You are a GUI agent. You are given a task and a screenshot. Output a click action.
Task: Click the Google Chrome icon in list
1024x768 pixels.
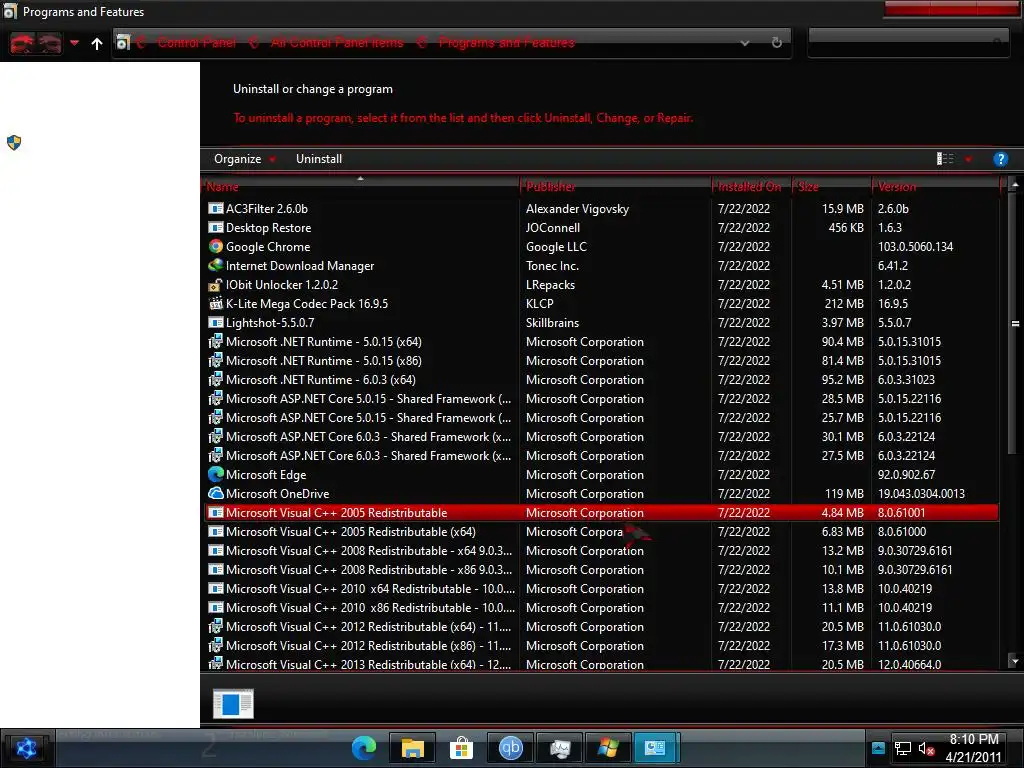point(216,246)
